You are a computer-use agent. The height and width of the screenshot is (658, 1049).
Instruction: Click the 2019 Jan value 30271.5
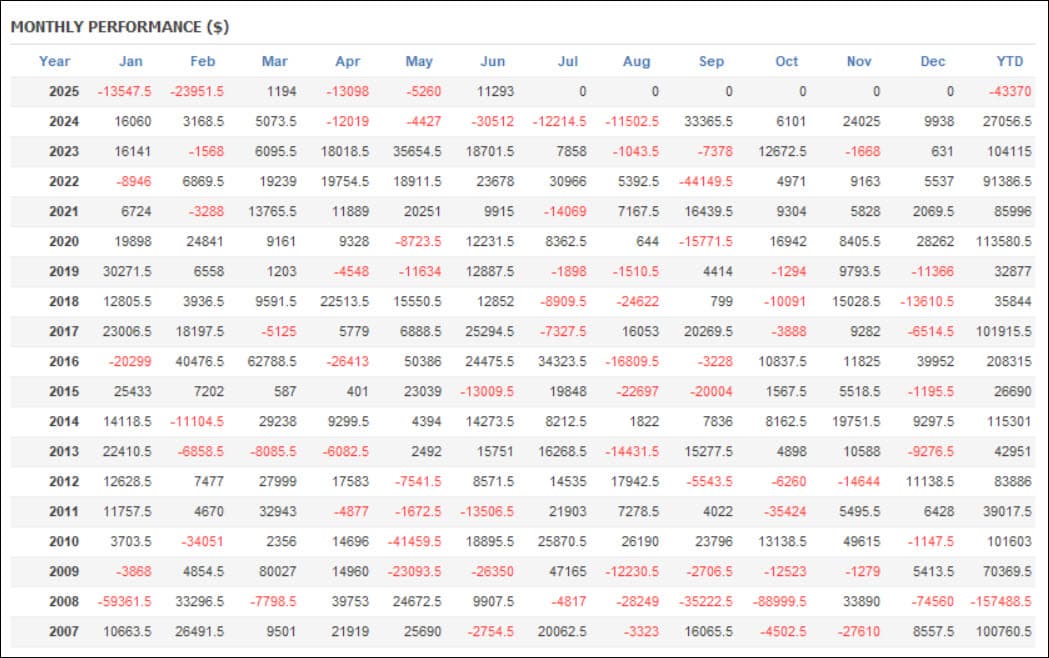tap(127, 271)
